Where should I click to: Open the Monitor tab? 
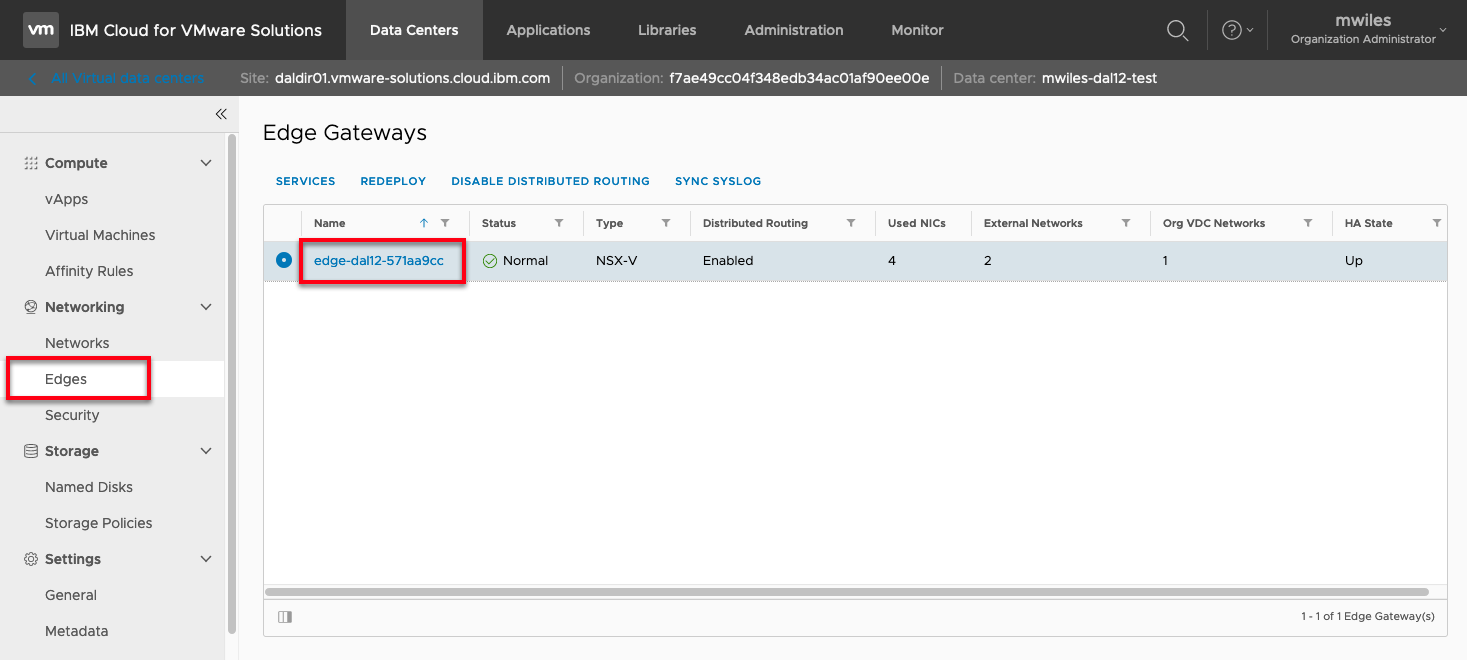(917, 30)
